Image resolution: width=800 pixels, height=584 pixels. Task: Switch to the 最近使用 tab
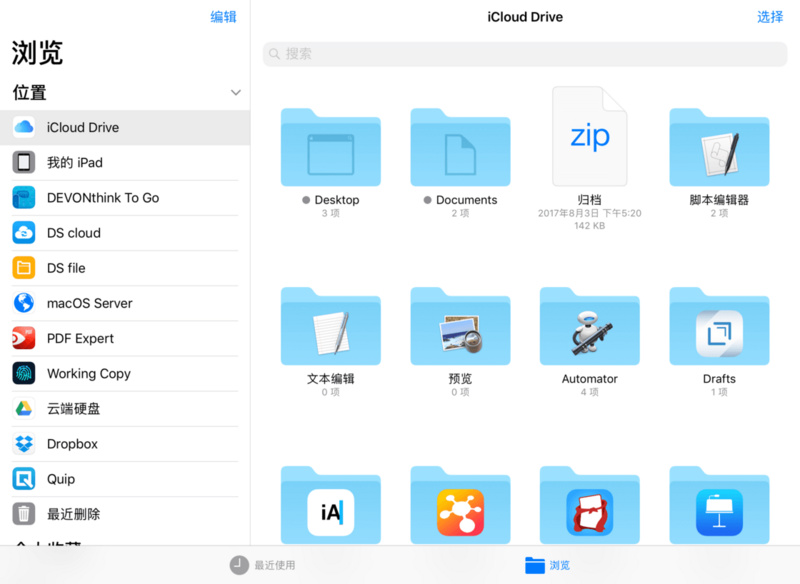coord(262,565)
